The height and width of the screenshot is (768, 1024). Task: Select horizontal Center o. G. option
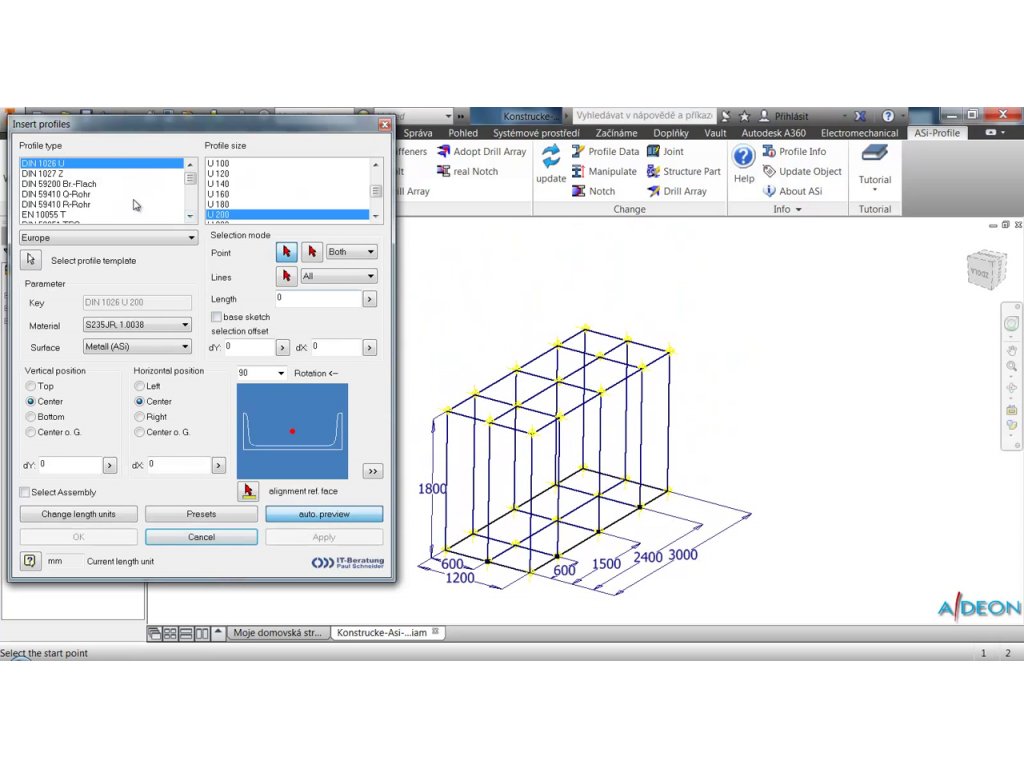(x=139, y=432)
